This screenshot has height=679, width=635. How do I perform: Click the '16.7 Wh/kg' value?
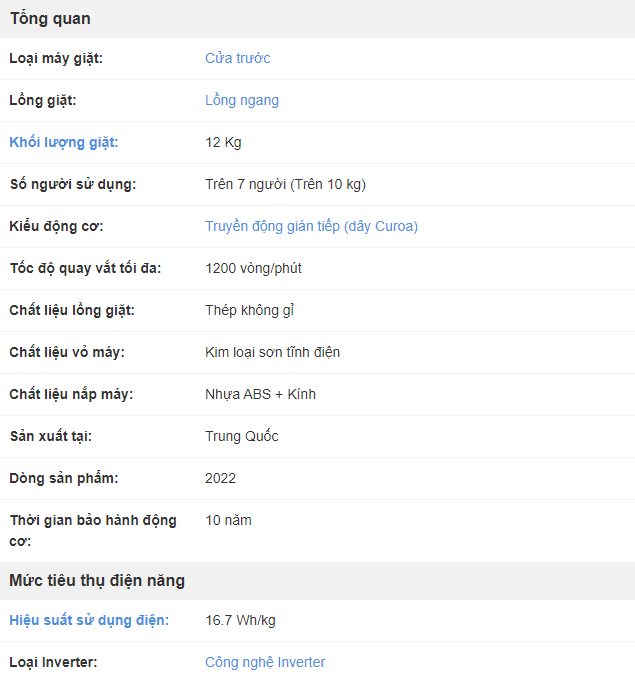click(240, 620)
